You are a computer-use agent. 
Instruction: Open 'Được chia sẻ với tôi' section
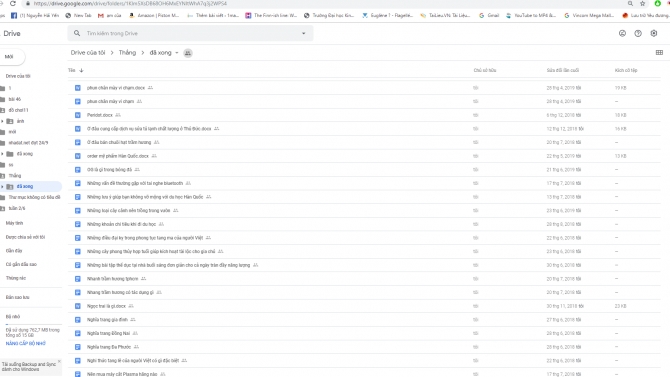pyautogui.click(x=25, y=237)
